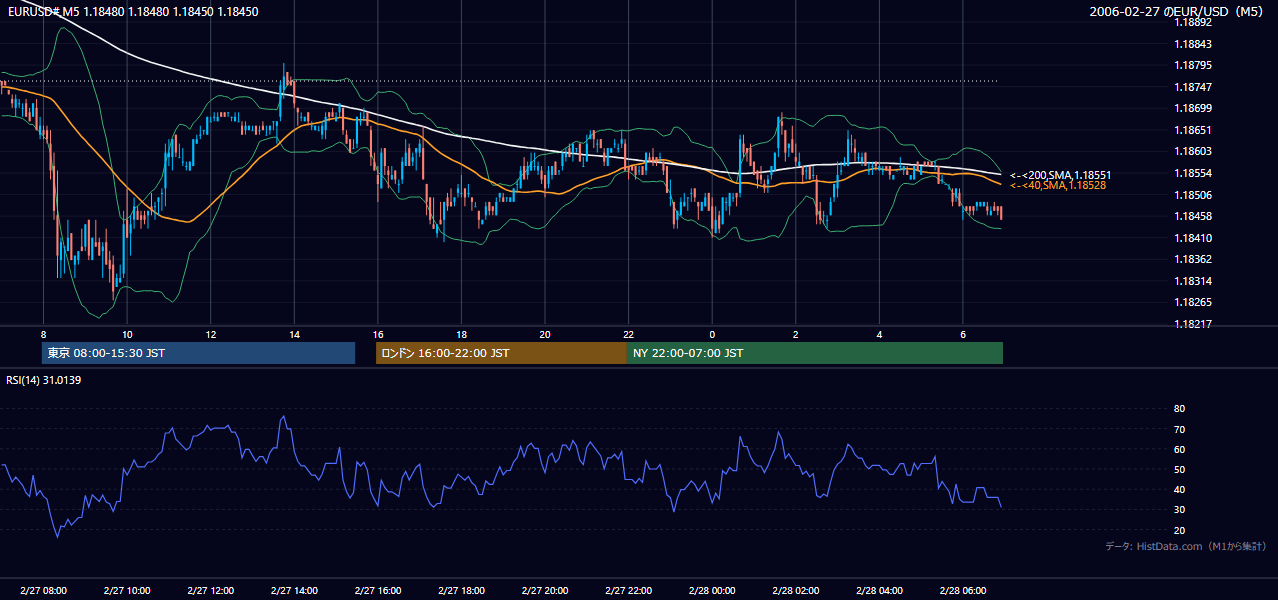Click RSI axis level 30
The image size is (1278, 600).
tap(1179, 510)
